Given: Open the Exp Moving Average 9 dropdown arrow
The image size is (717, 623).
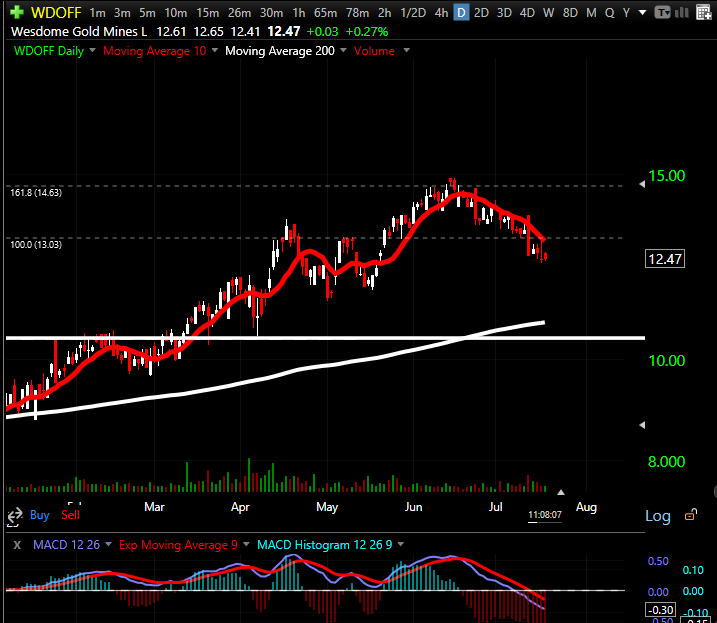Looking at the screenshot, I should (x=246, y=544).
